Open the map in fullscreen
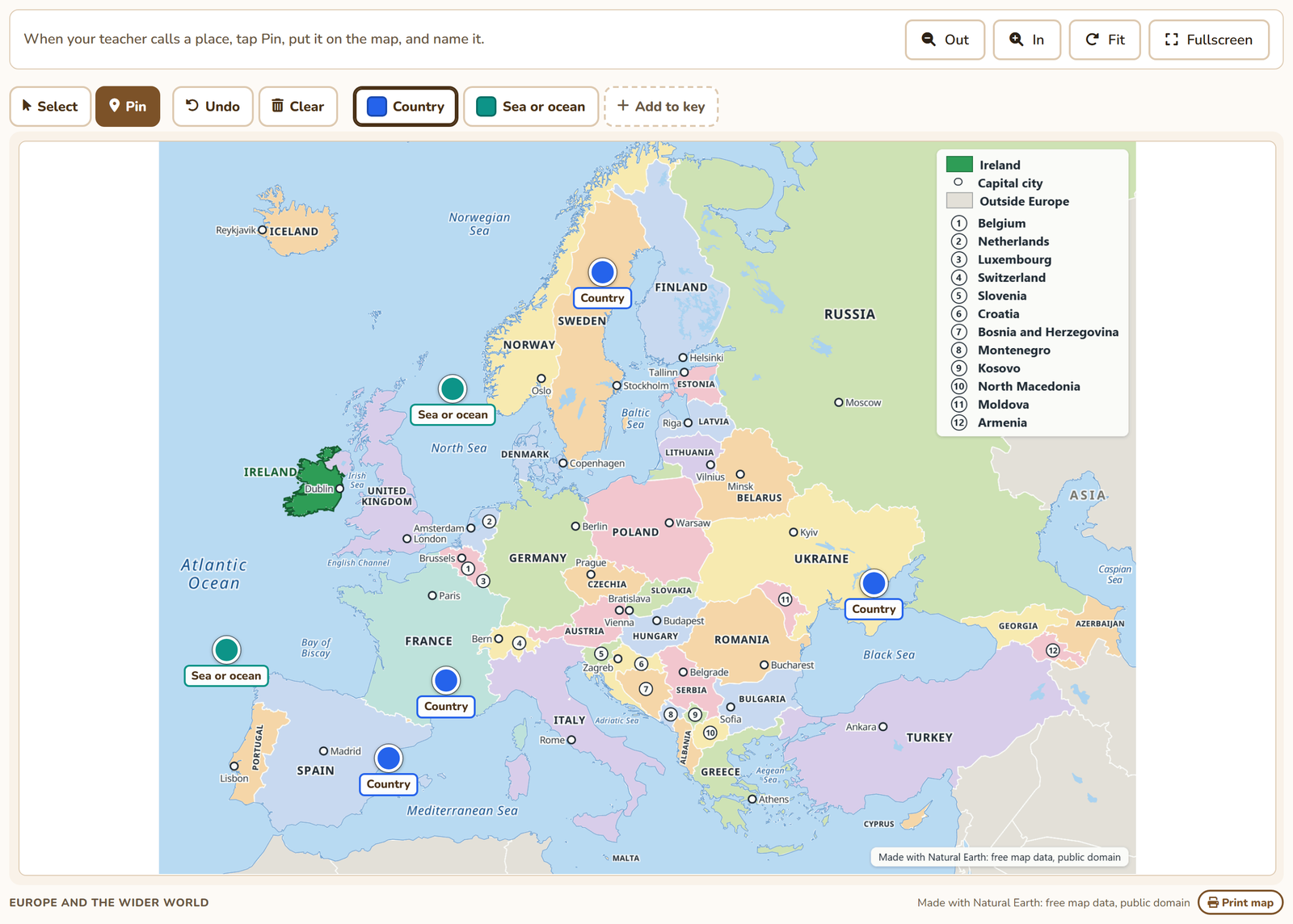 [x=1209, y=40]
